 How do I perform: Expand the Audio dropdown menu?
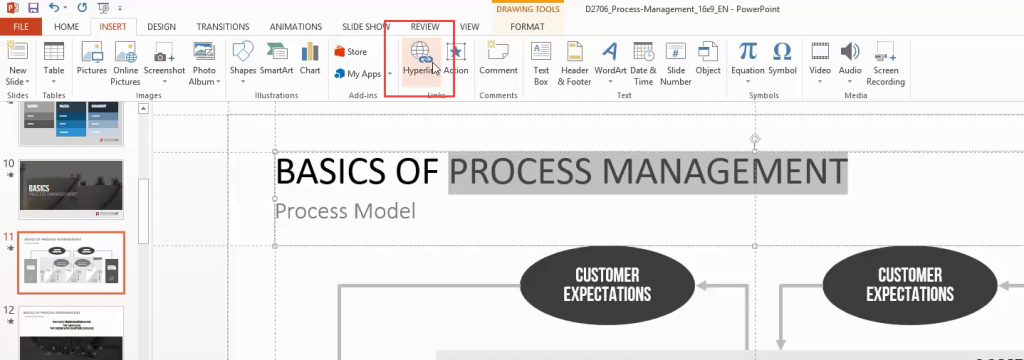point(850,82)
